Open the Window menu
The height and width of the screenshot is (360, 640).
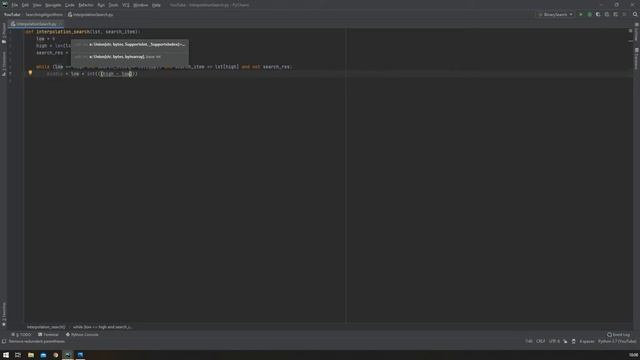141,5
